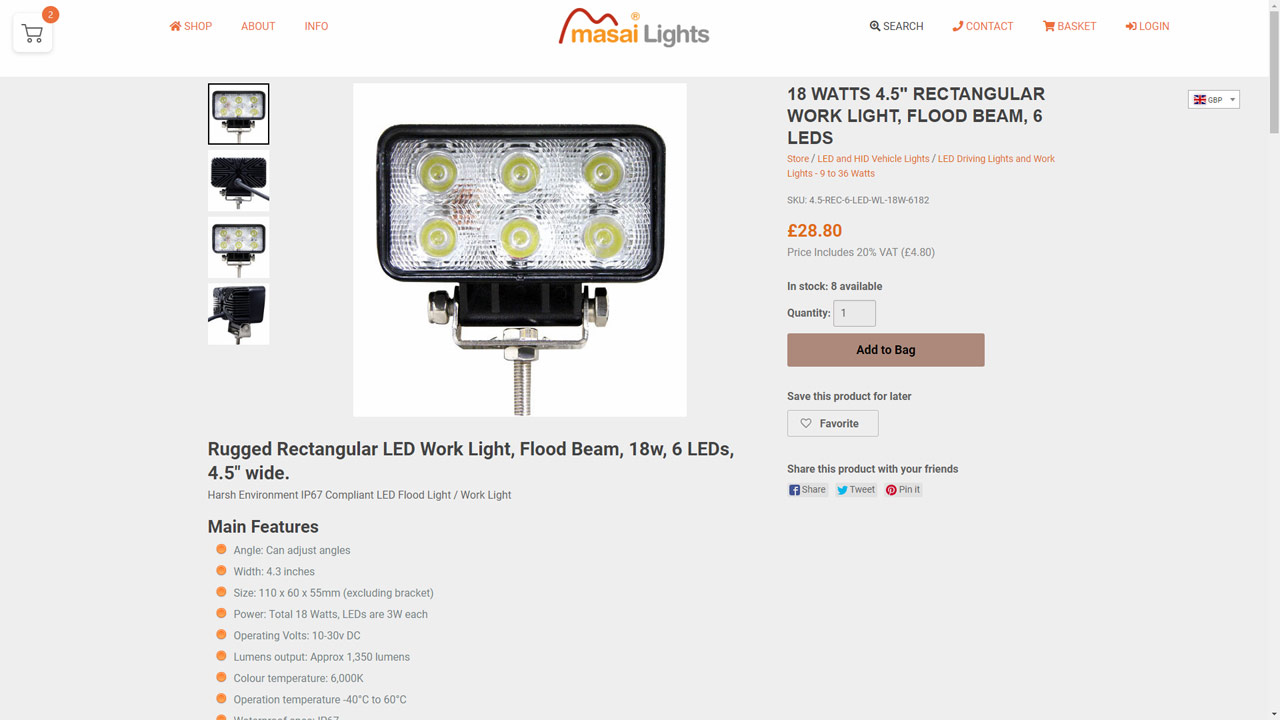Open the ABOUT menu item
The image size is (1280, 720).
[x=258, y=26]
